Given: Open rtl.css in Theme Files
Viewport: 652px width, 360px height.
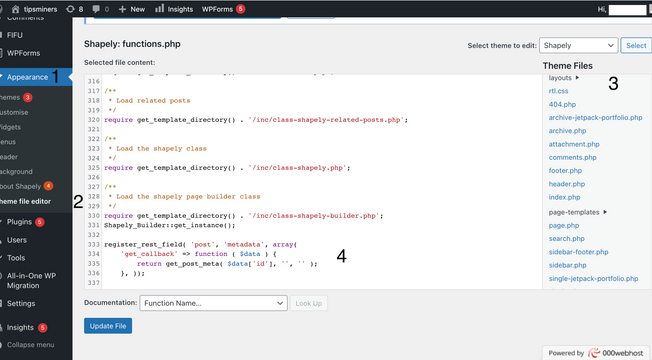Looking at the screenshot, I should point(558,91).
